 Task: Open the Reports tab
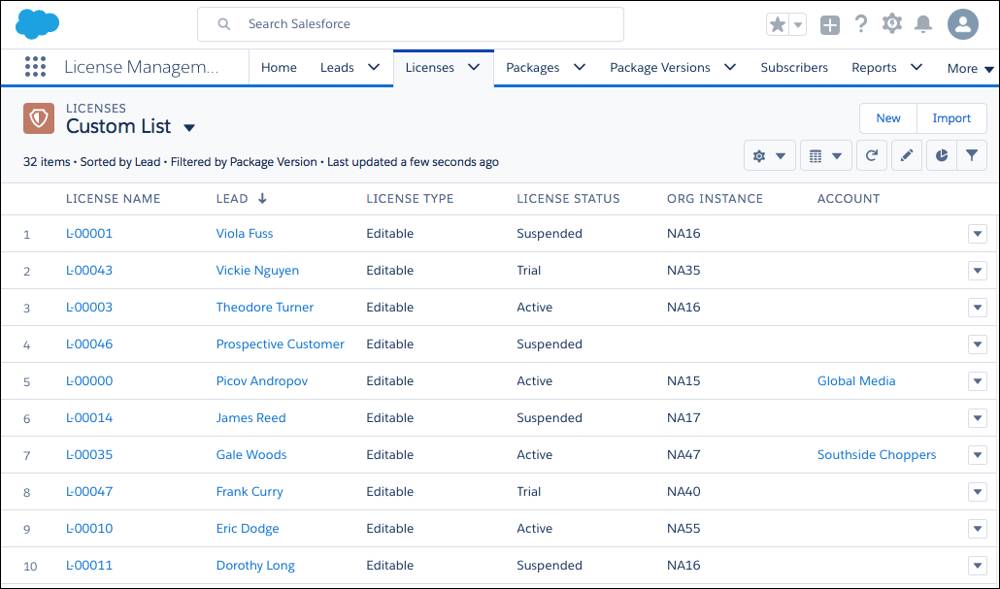pyautogui.click(x=874, y=68)
